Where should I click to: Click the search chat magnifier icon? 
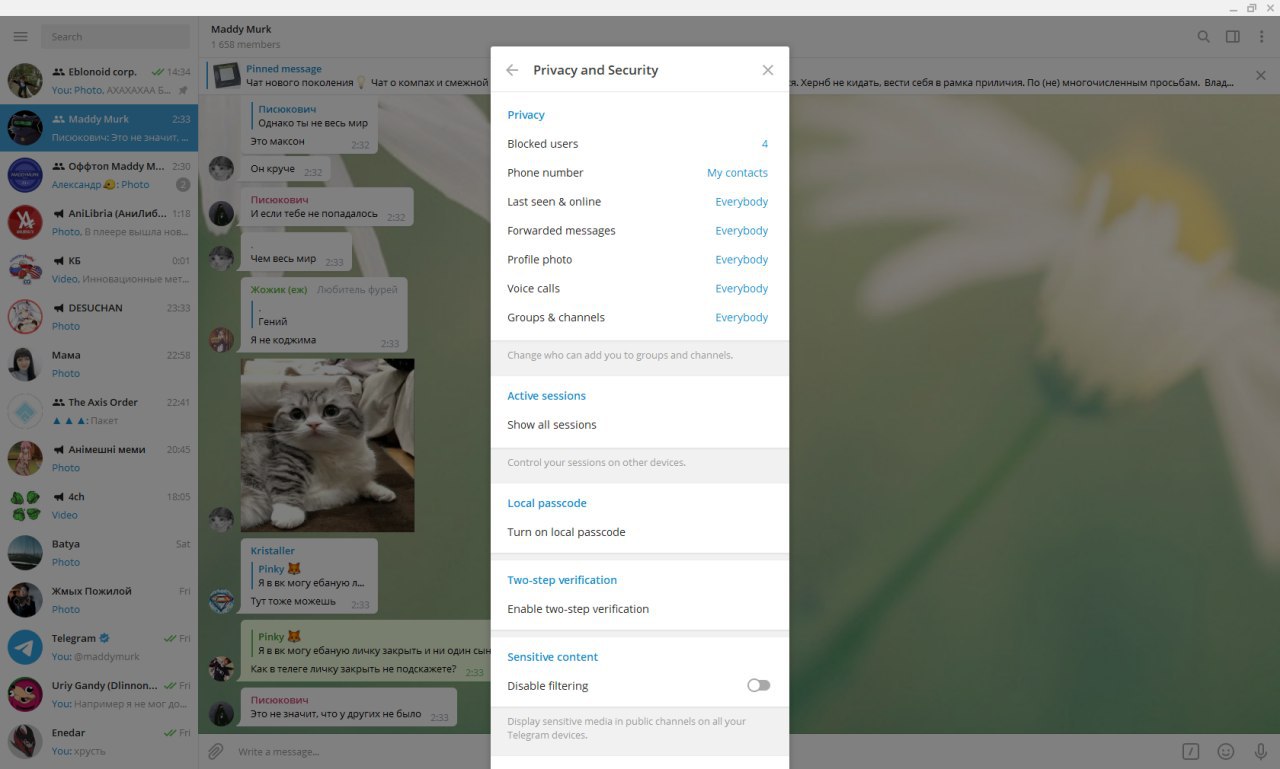1204,37
